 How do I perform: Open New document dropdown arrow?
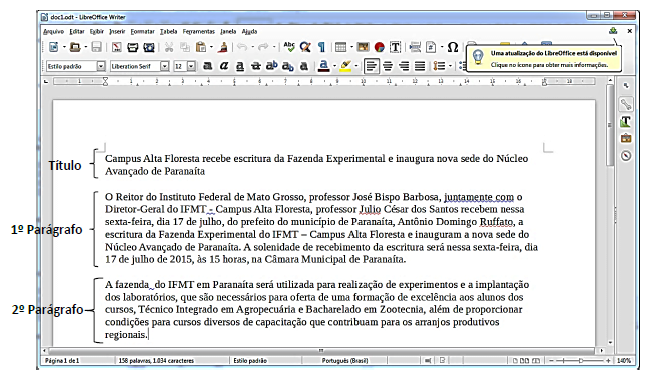[x=64, y=47]
